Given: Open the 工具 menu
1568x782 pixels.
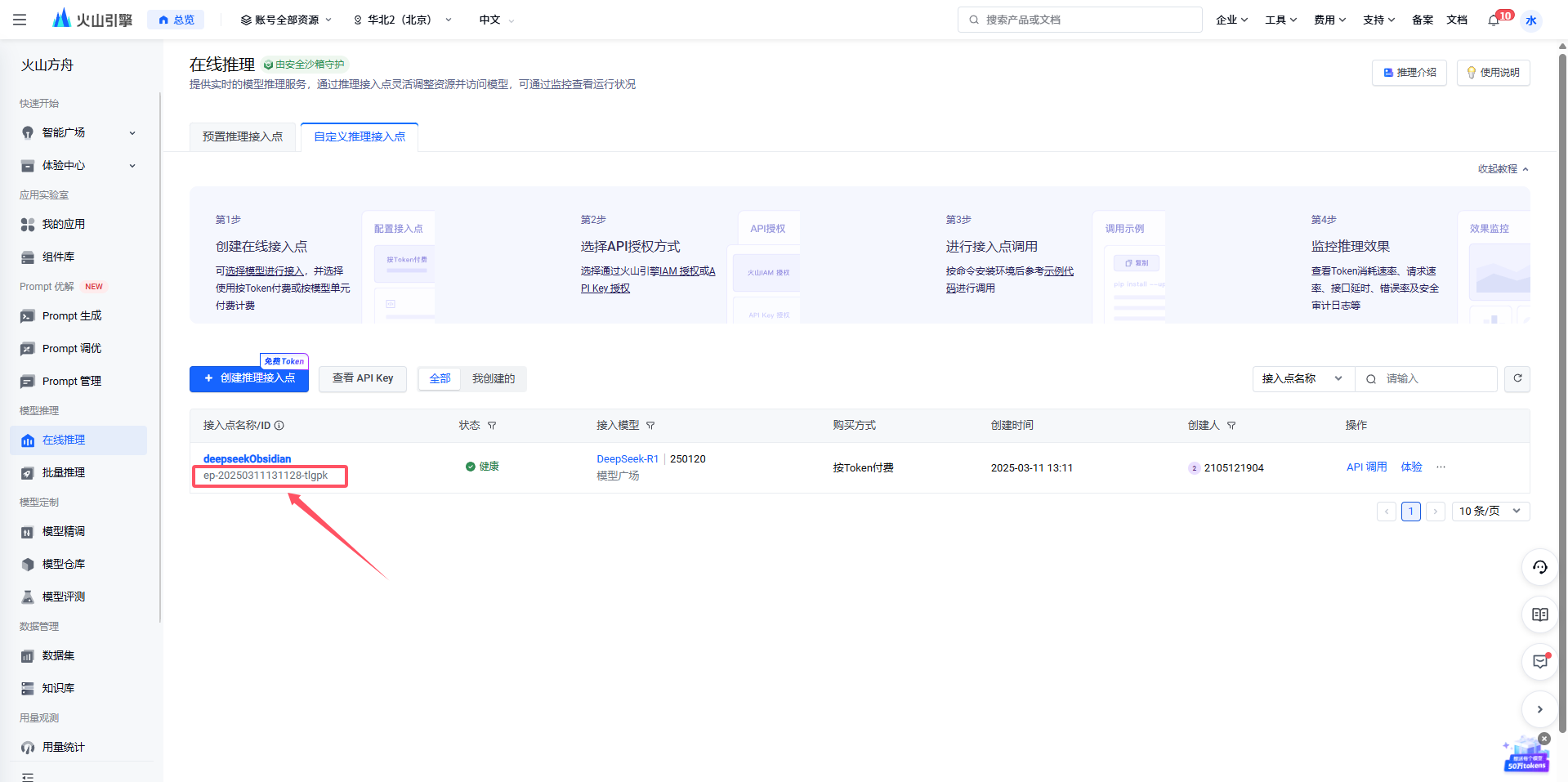Looking at the screenshot, I should [x=1280, y=20].
